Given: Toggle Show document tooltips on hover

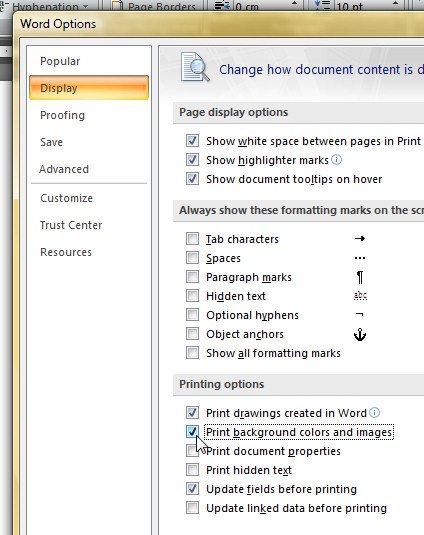Looking at the screenshot, I should coord(192,178).
